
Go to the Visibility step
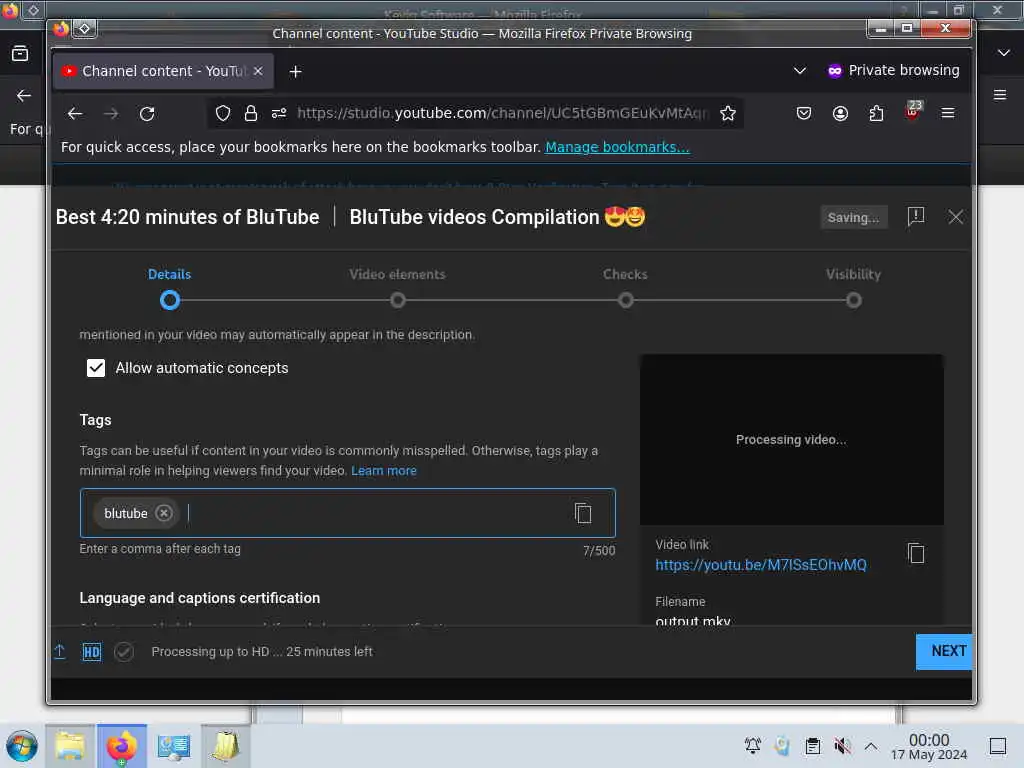854,274
